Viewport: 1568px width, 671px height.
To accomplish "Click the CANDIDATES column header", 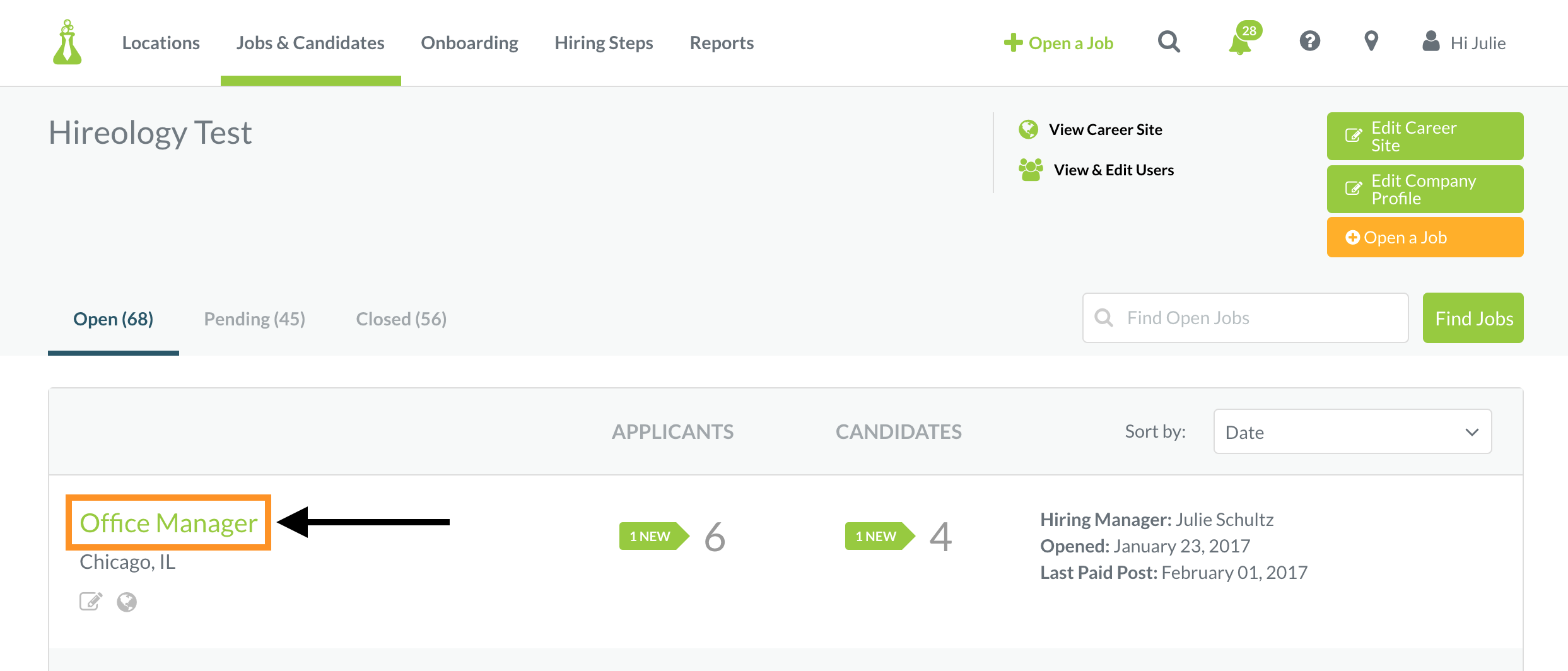I will point(898,431).
